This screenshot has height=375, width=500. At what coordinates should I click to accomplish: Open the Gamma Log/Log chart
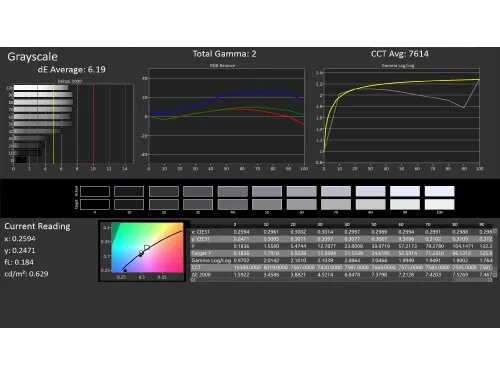click(402, 116)
